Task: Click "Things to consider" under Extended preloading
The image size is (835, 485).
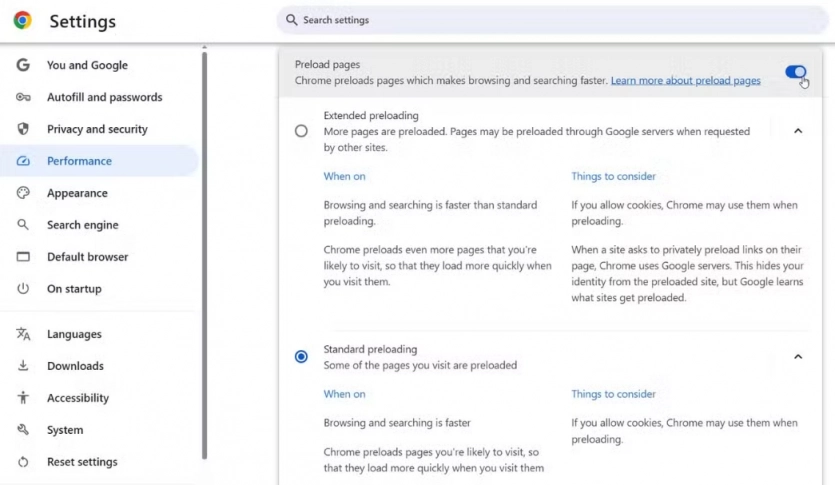Action: (613, 176)
